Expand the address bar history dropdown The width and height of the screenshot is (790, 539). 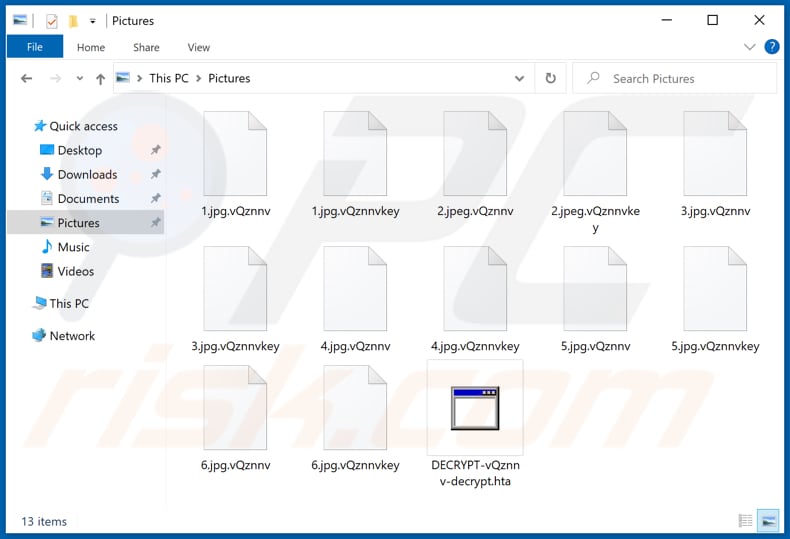tap(519, 78)
